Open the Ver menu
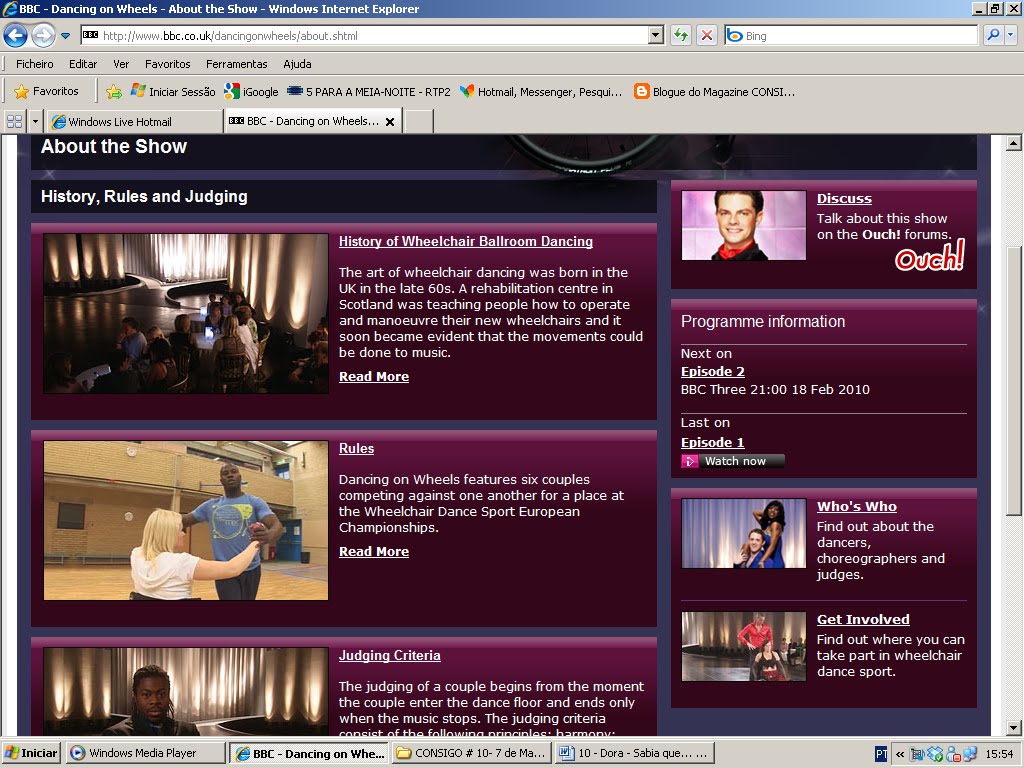Screen dimensions: 1024x768 point(121,64)
